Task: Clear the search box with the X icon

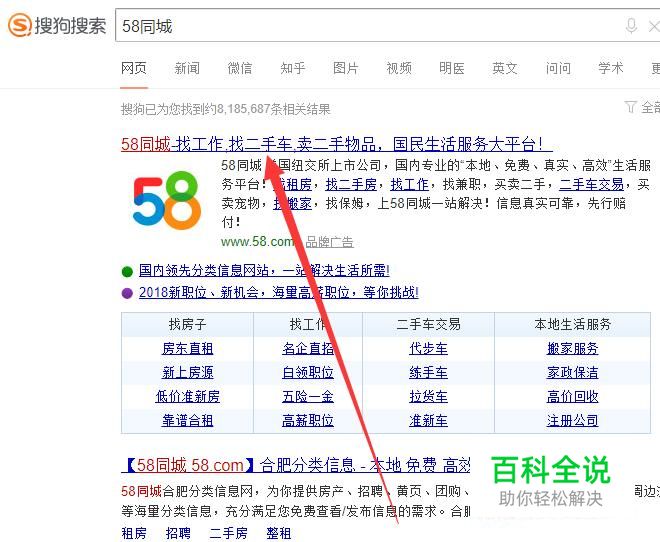Action: coord(654,27)
